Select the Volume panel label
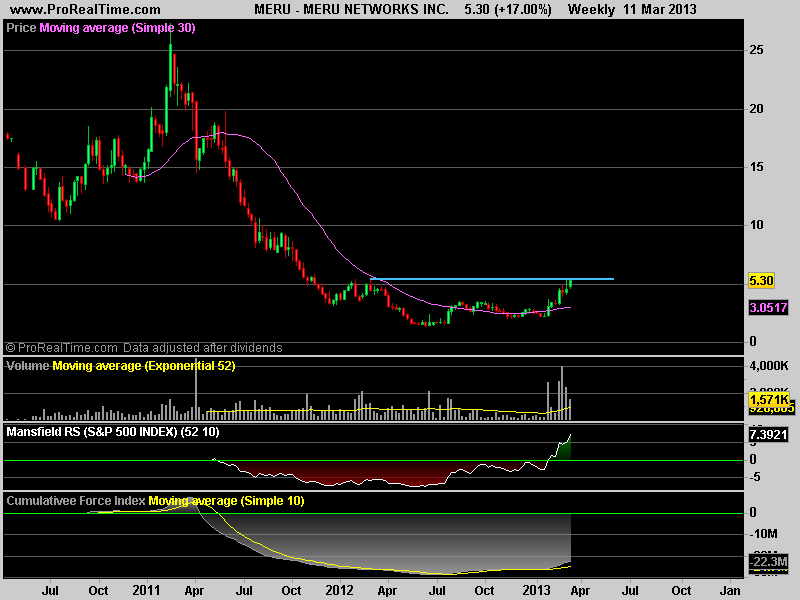 (28, 367)
